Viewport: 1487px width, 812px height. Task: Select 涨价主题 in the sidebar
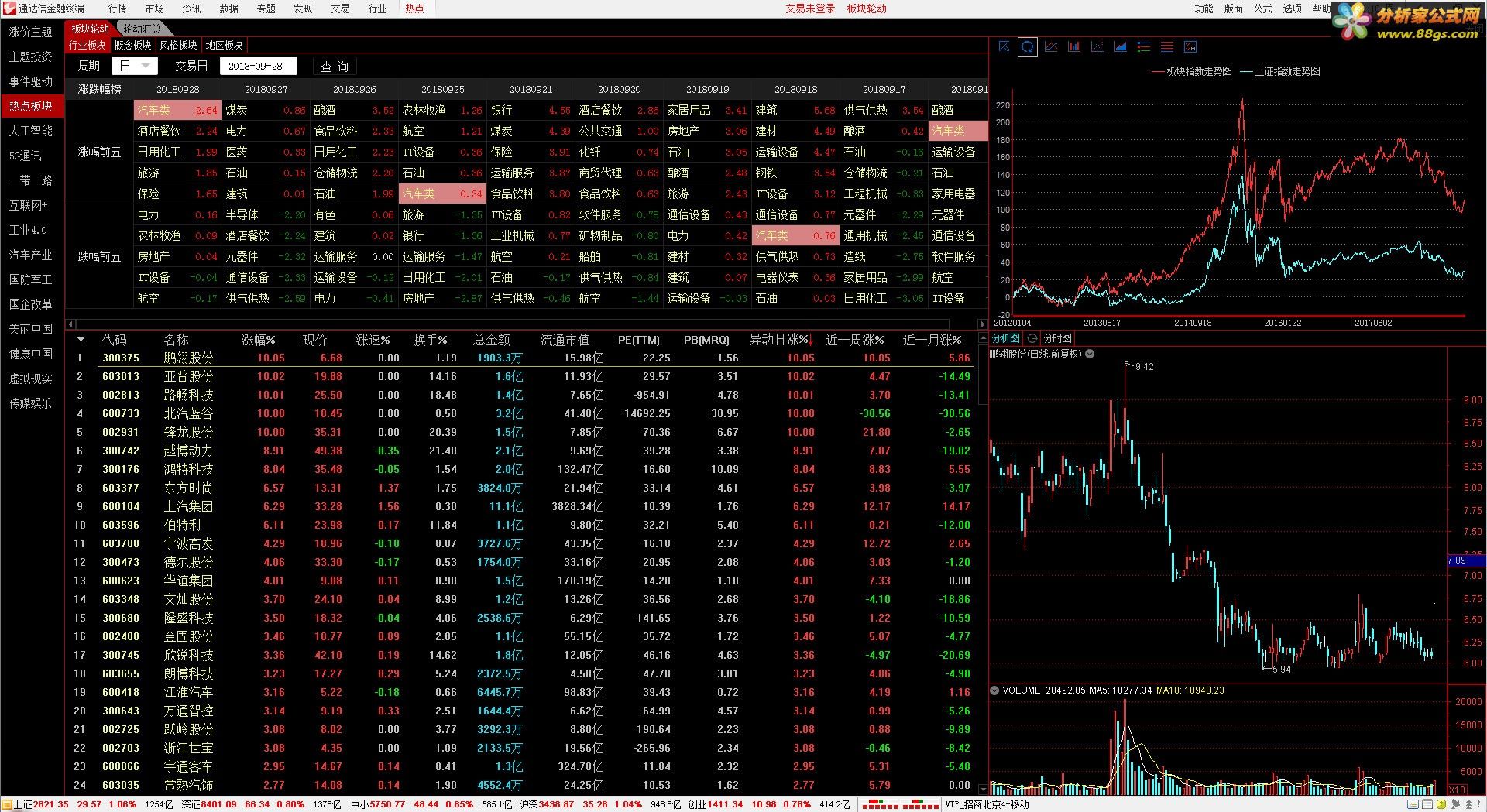(x=31, y=32)
